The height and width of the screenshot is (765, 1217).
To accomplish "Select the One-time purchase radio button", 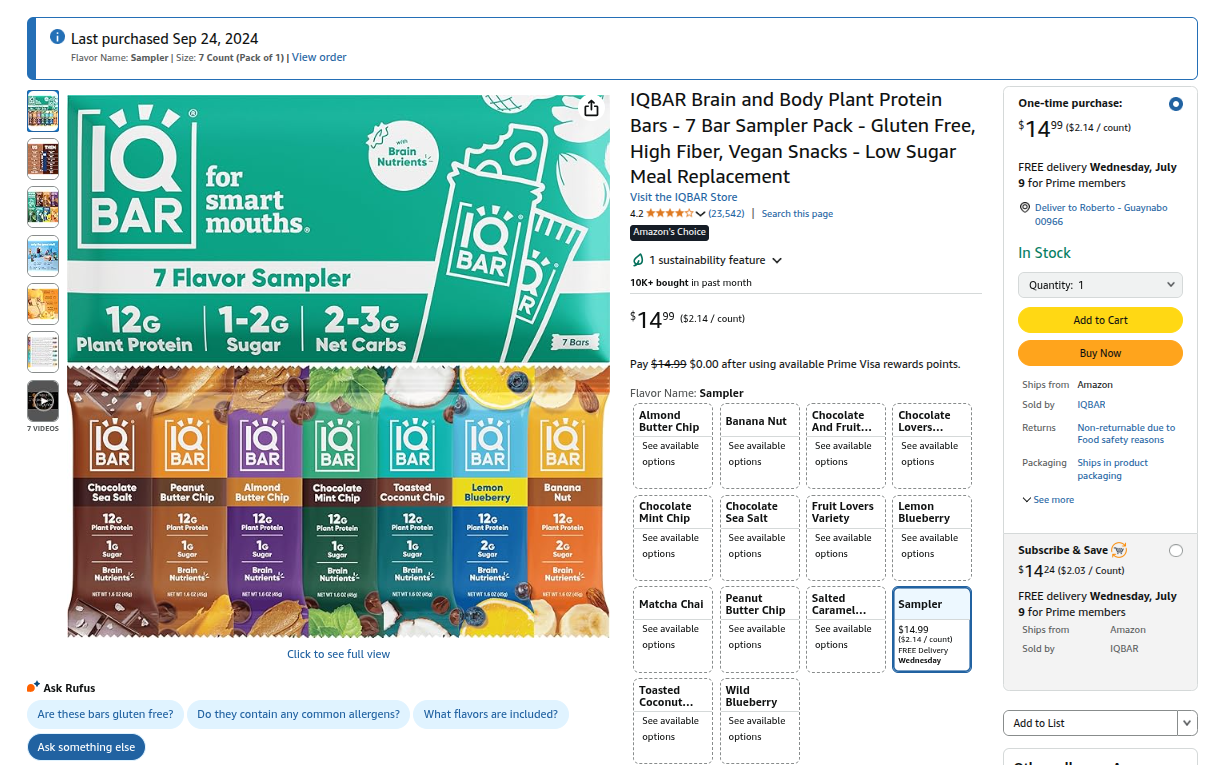I will point(1175,104).
